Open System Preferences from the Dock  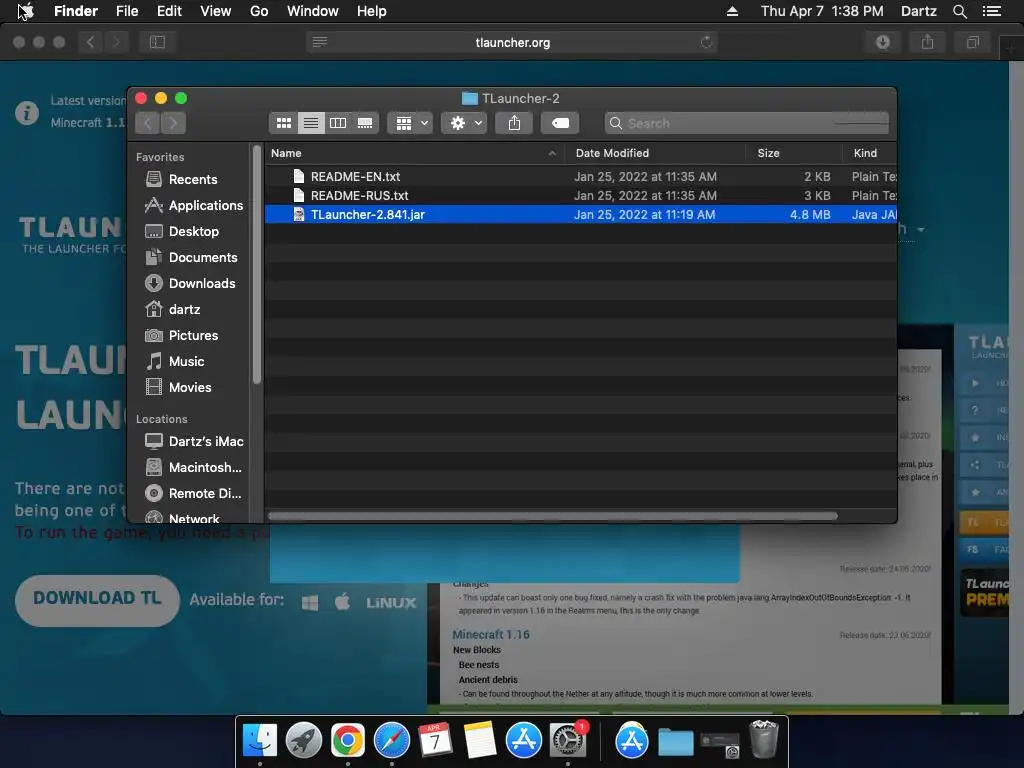(x=568, y=740)
